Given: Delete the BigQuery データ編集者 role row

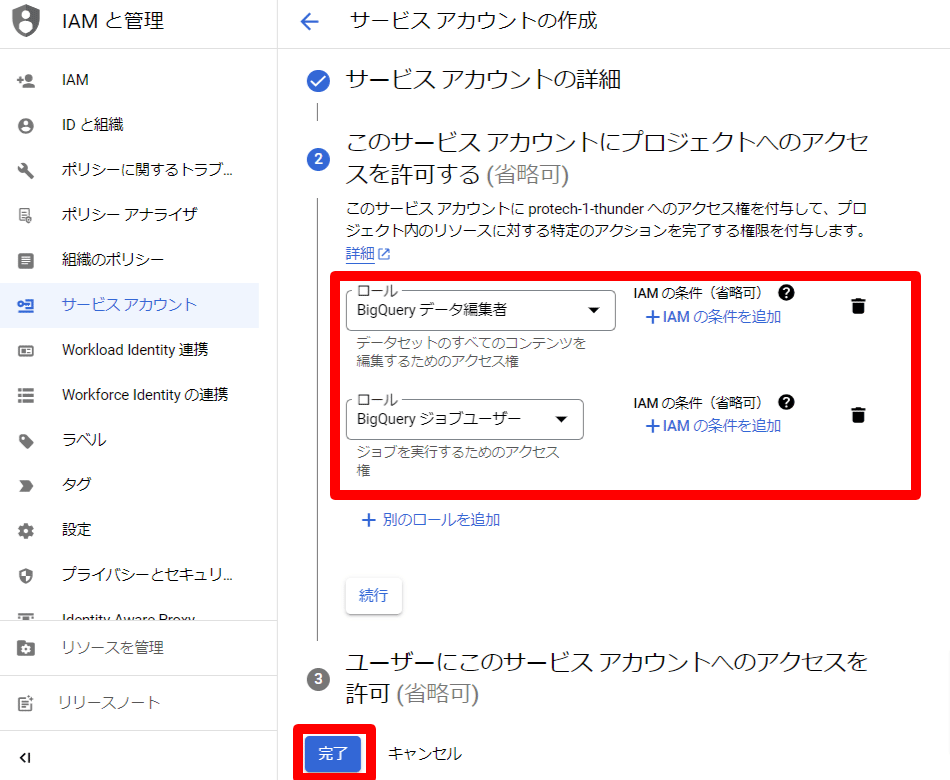Looking at the screenshot, I should (858, 306).
